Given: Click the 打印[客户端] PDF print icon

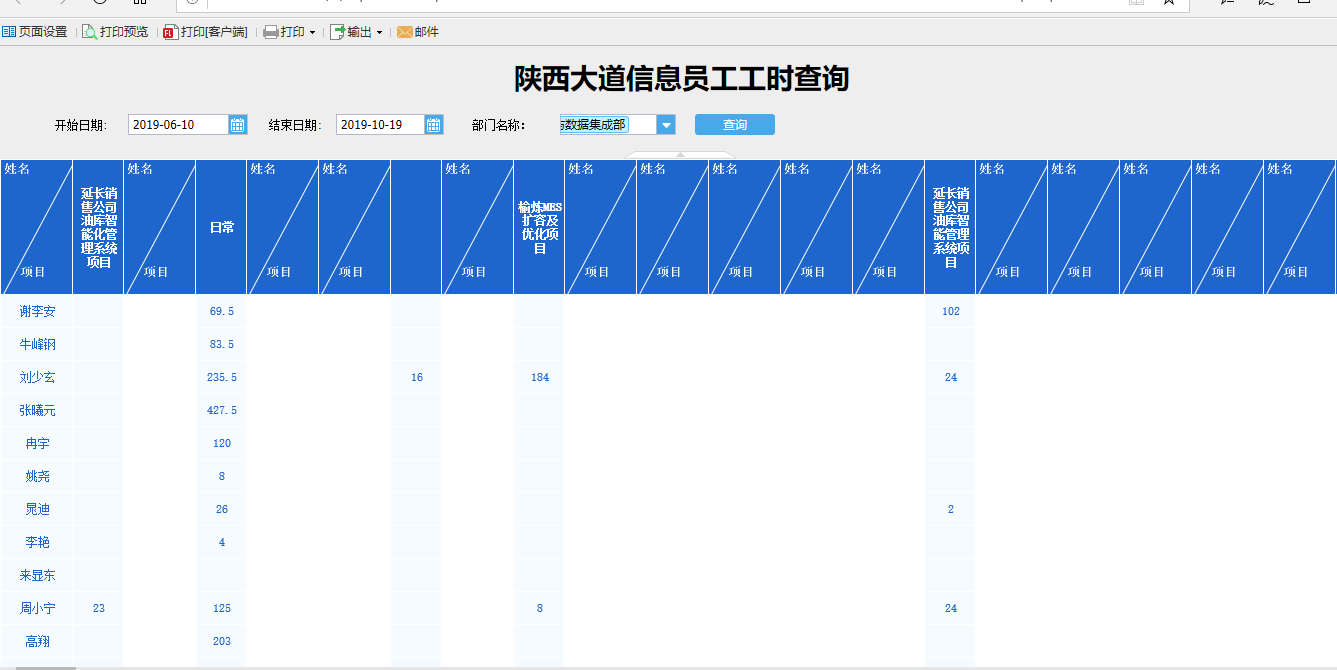Looking at the screenshot, I should [x=170, y=32].
